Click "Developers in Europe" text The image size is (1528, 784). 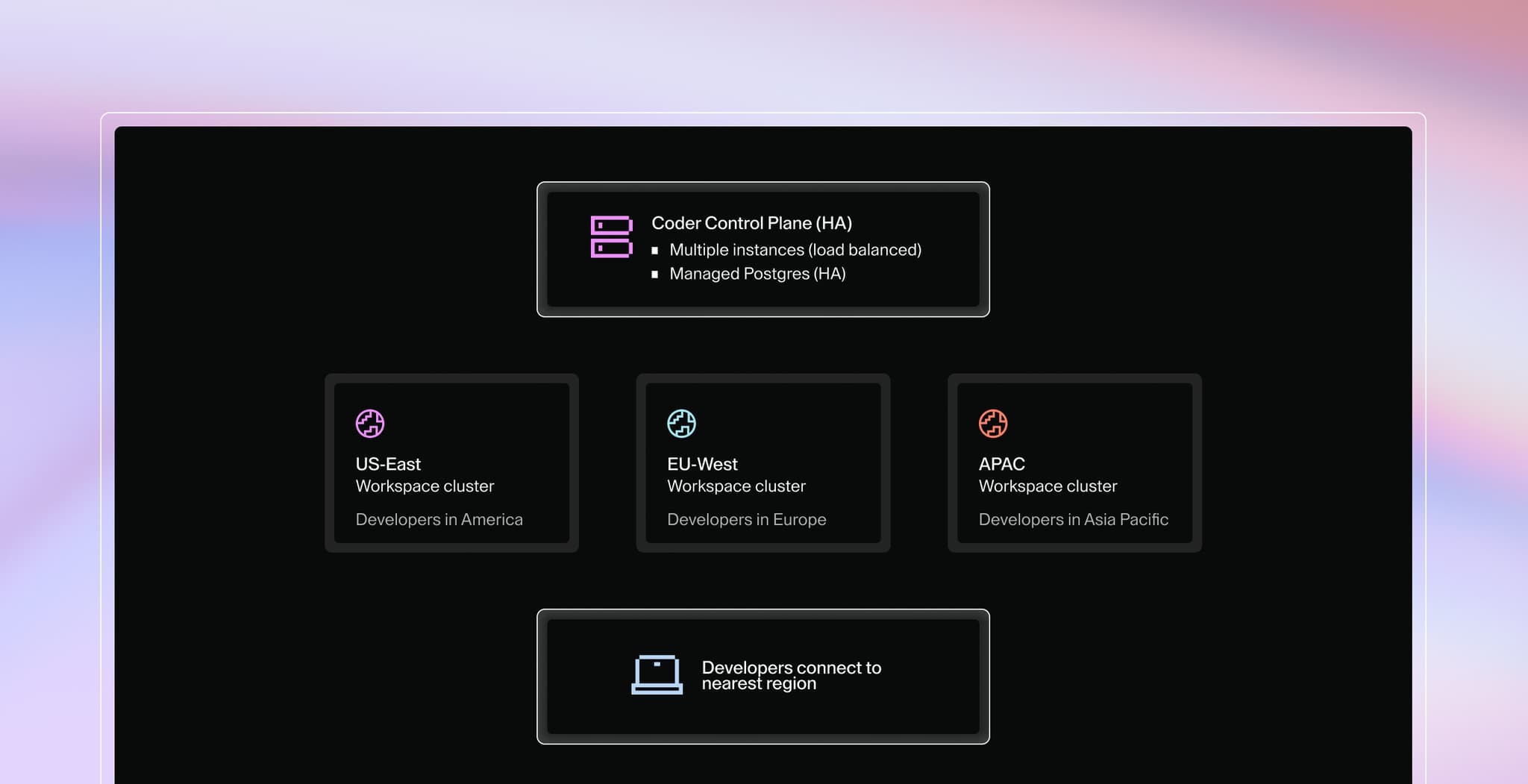click(x=746, y=519)
